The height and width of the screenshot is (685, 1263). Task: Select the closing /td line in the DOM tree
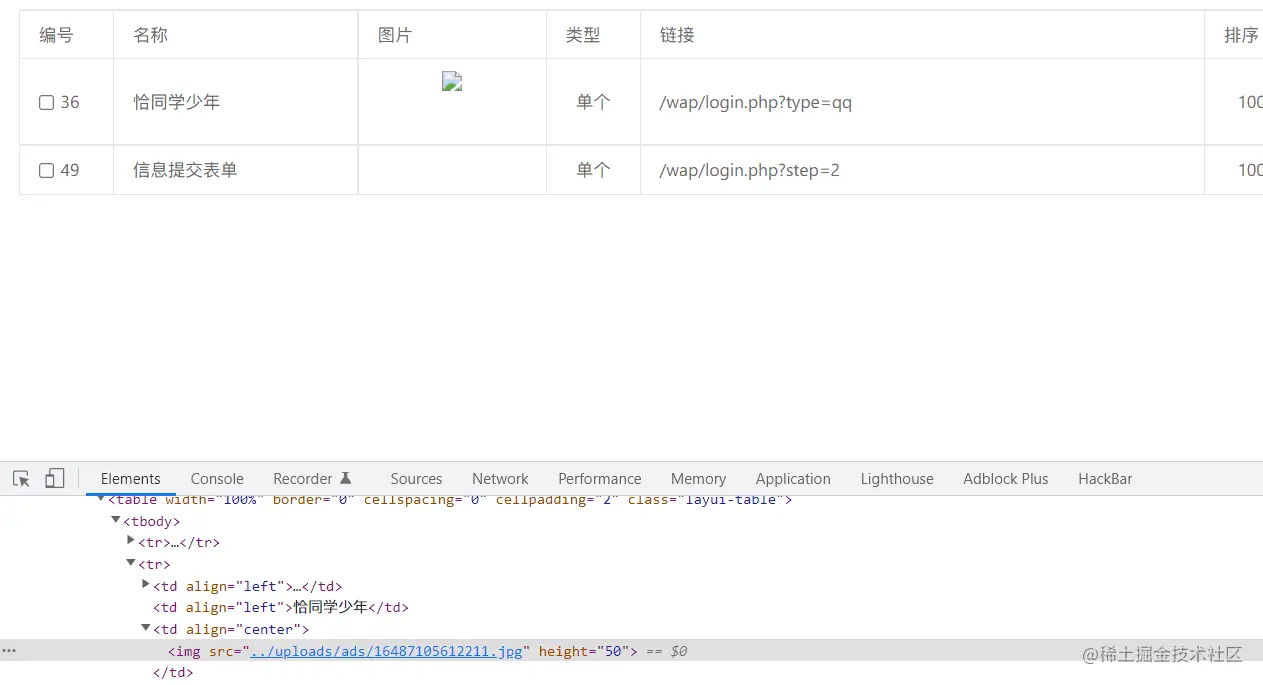click(173, 672)
